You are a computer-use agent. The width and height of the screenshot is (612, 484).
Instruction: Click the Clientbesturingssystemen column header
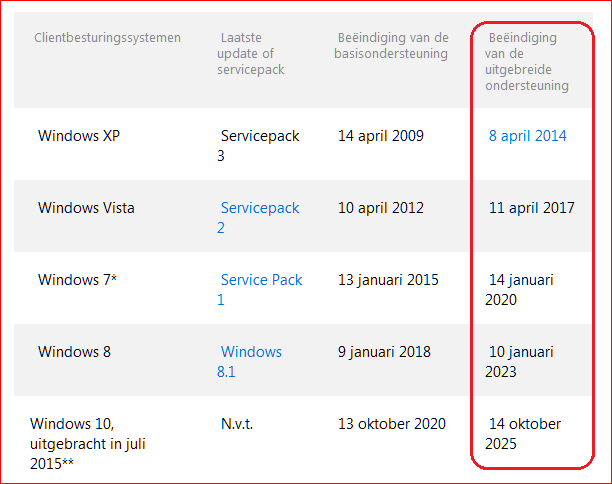[x=107, y=38]
